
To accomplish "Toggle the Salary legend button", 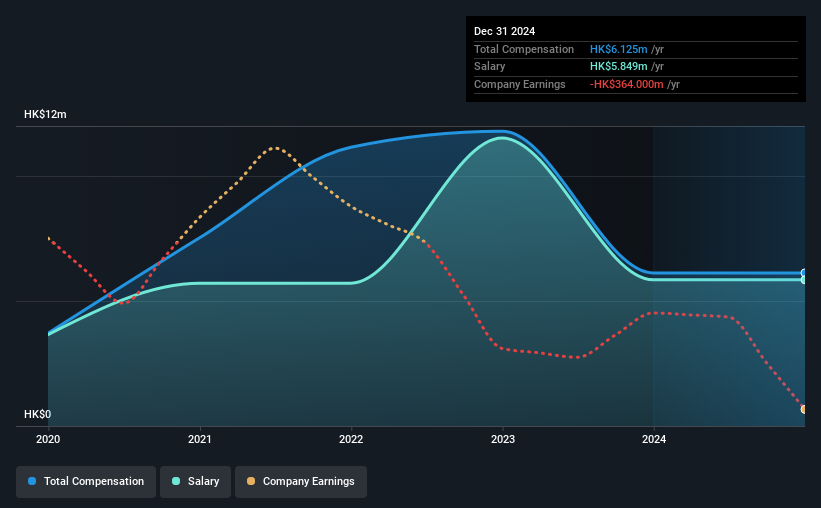I will pos(195,481).
